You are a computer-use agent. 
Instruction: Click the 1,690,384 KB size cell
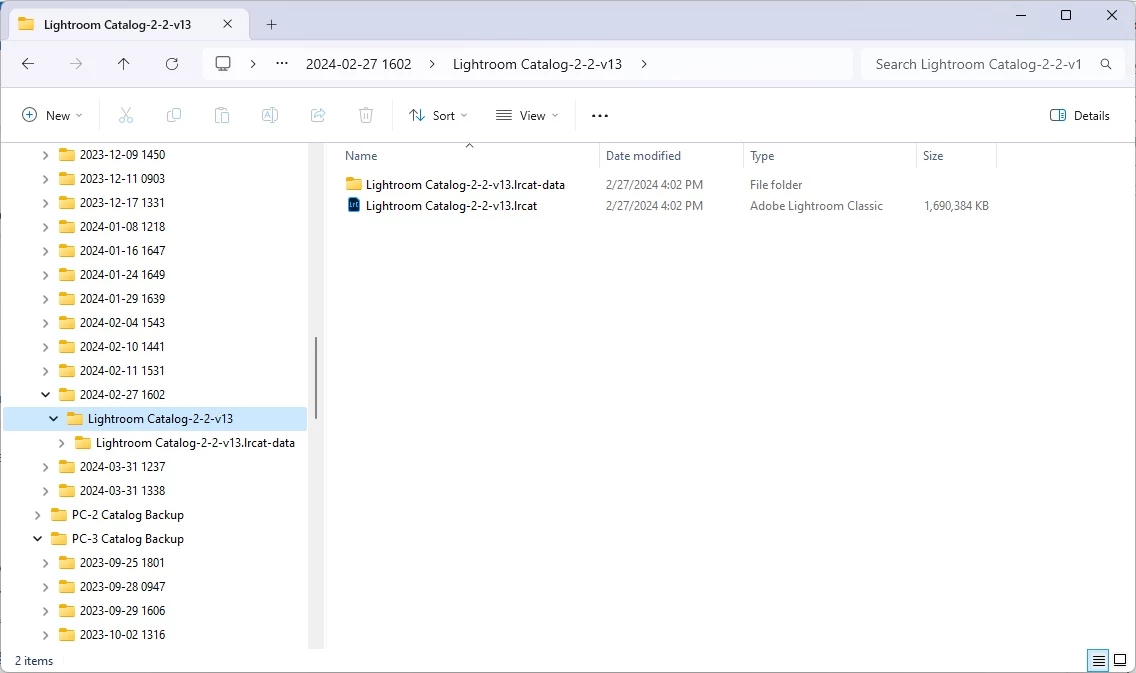956,206
